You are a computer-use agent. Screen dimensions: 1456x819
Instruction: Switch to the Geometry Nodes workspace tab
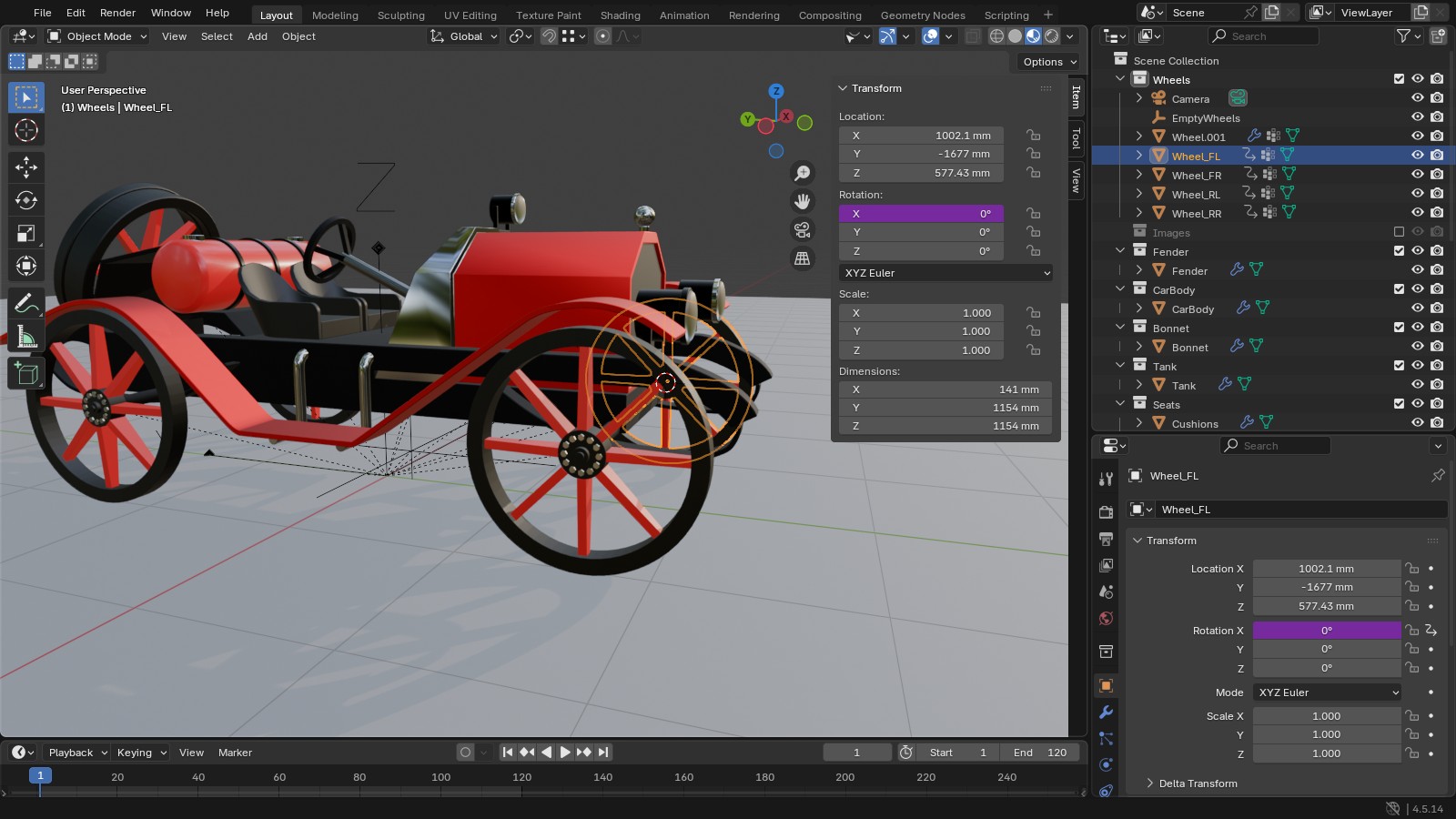(x=923, y=15)
